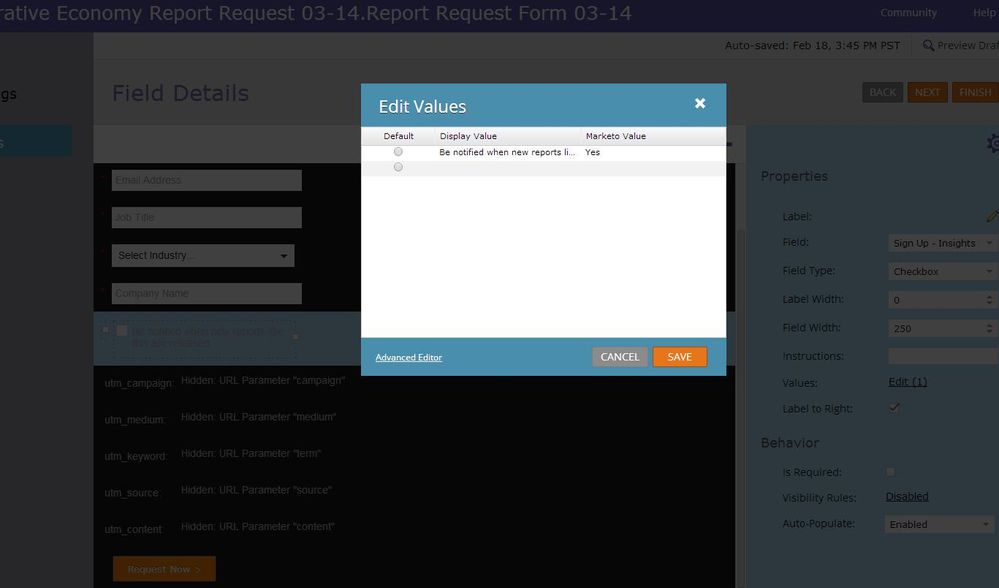Open the Field dropdown showing Sign Up - Insights
The image size is (999, 588).
(x=942, y=243)
